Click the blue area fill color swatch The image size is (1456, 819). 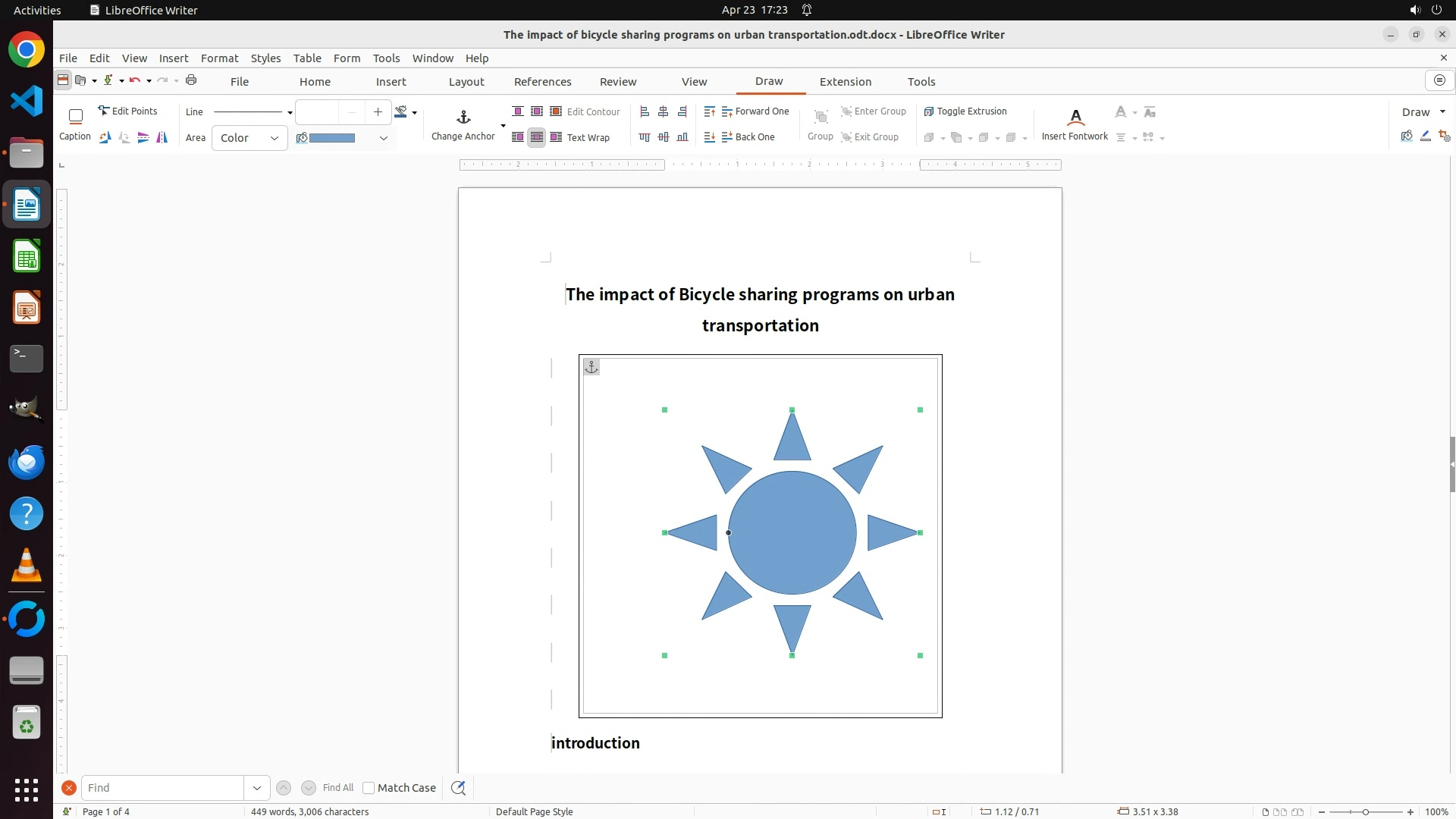pyautogui.click(x=332, y=138)
